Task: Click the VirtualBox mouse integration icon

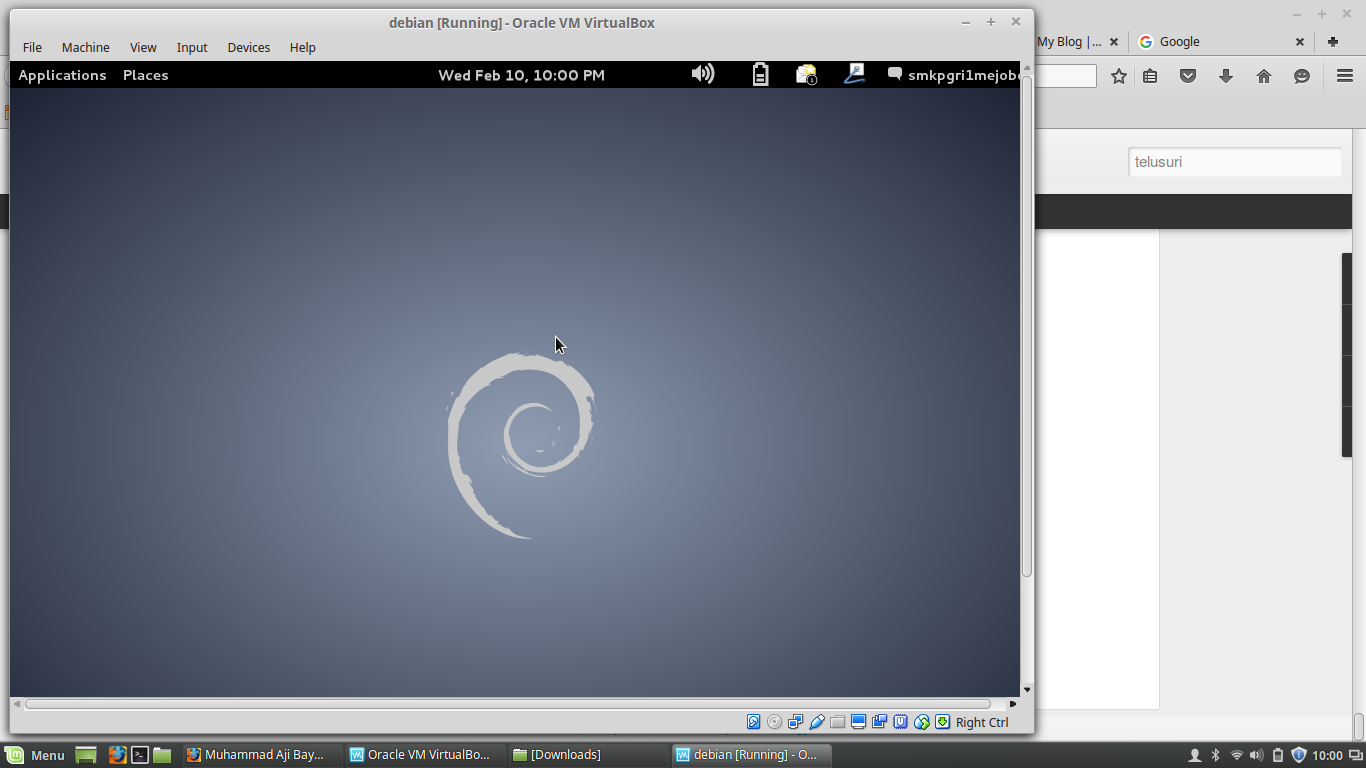Action: click(x=921, y=722)
